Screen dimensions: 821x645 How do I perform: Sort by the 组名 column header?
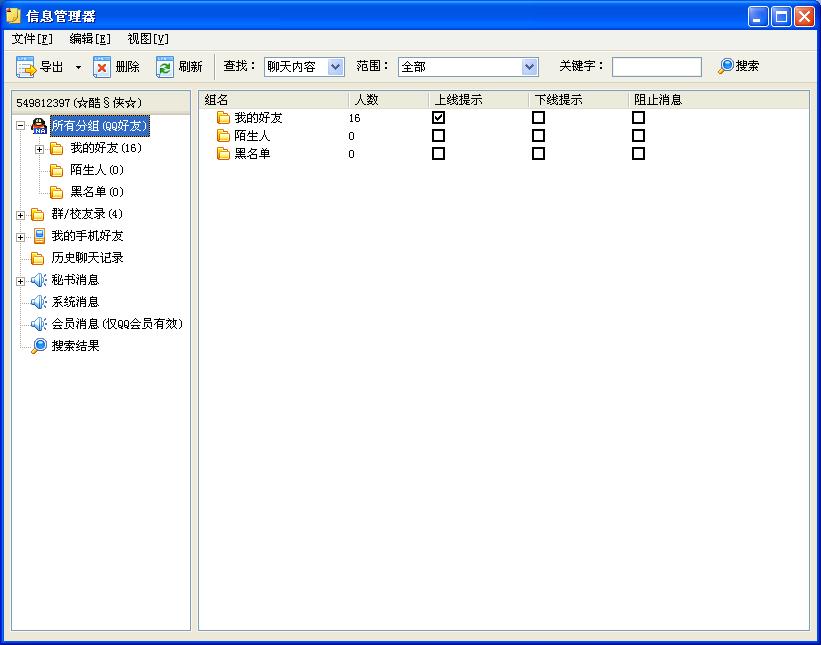click(x=273, y=99)
